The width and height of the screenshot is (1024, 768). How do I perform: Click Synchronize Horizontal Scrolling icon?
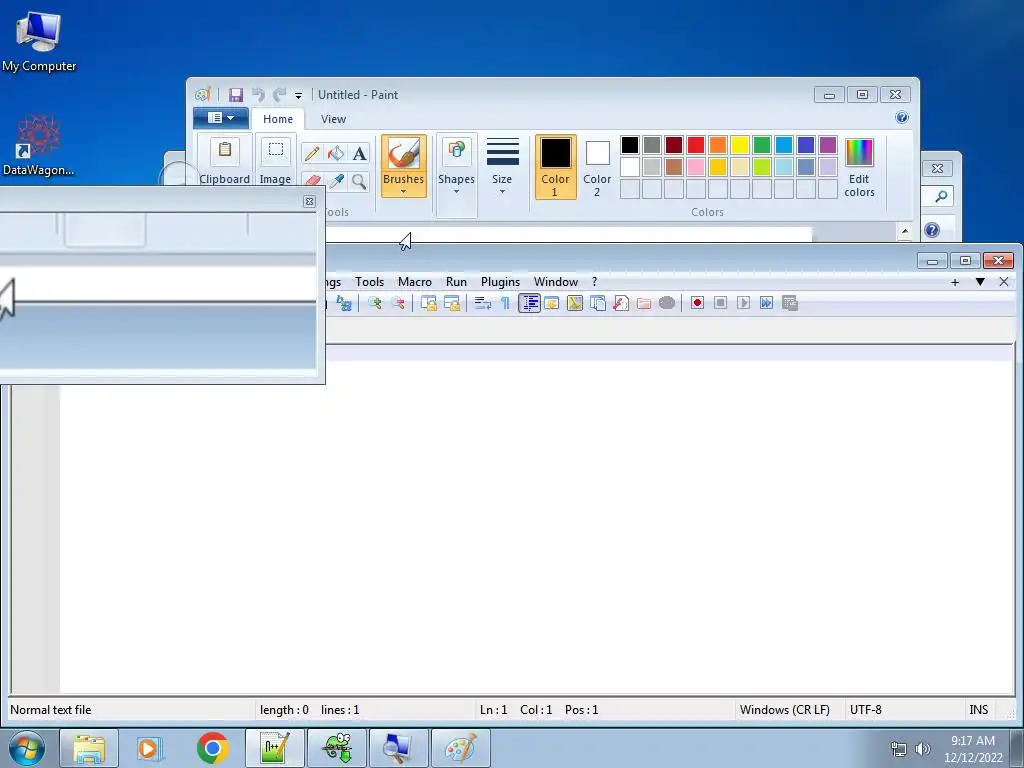452,303
